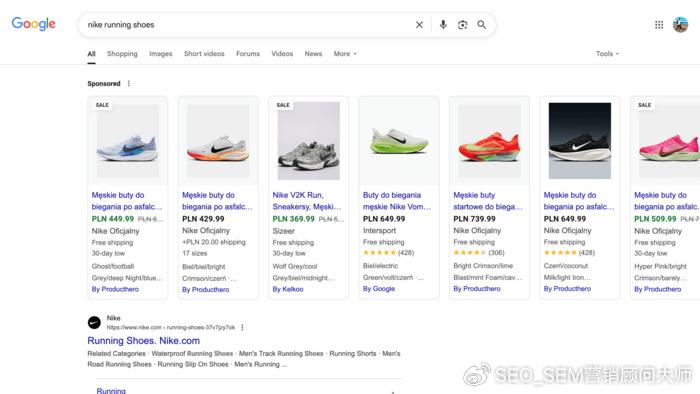
Task: Go to Google home via the logo
Action: tap(33, 24)
